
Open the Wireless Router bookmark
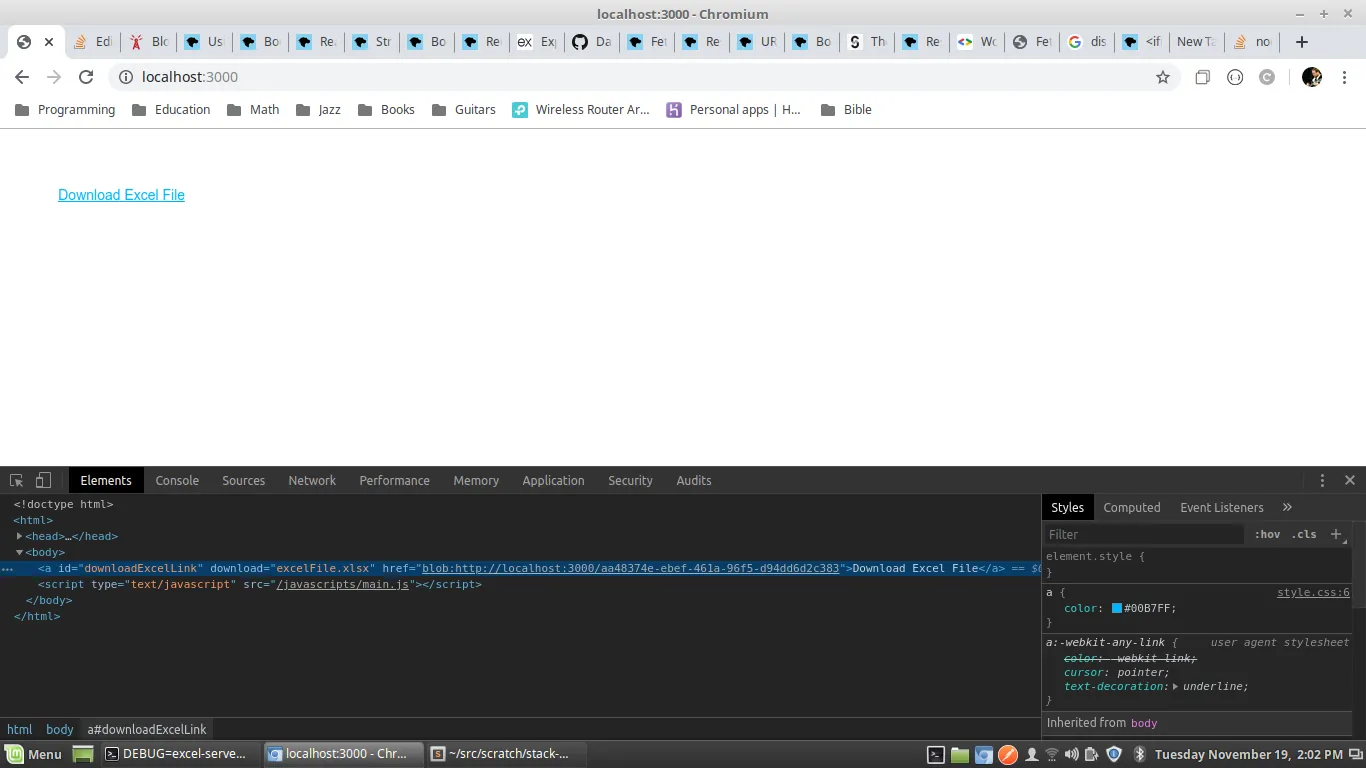coord(580,110)
